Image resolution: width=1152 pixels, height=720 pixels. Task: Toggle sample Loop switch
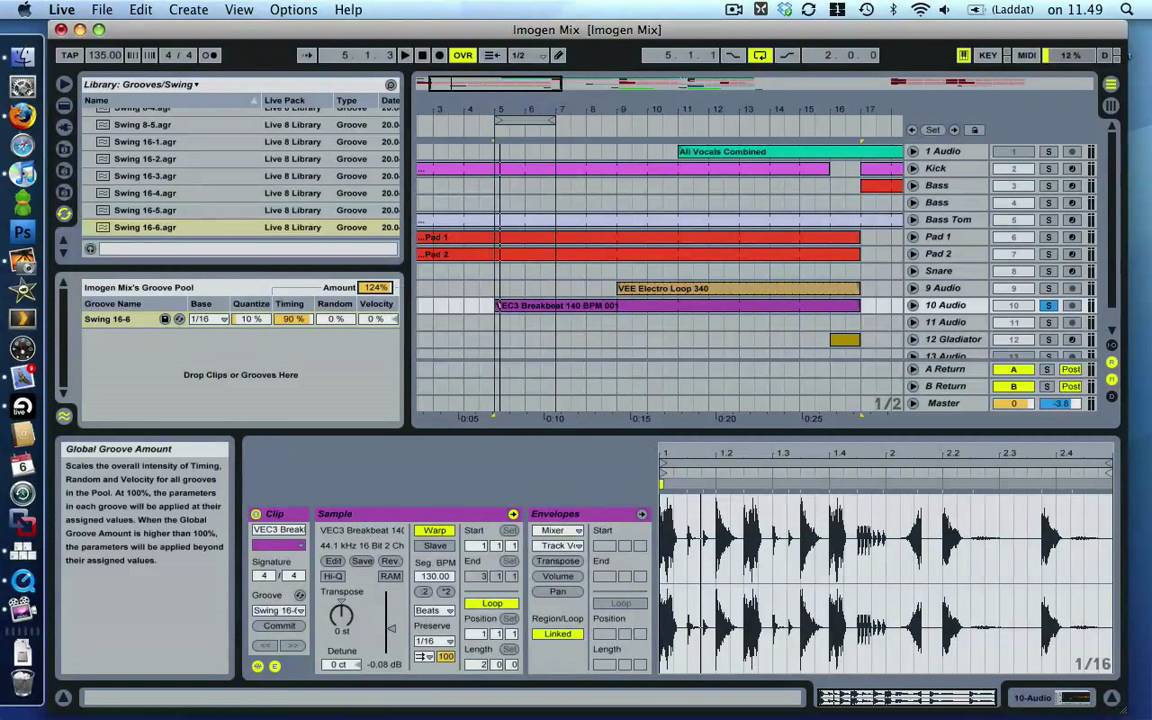[492, 604]
